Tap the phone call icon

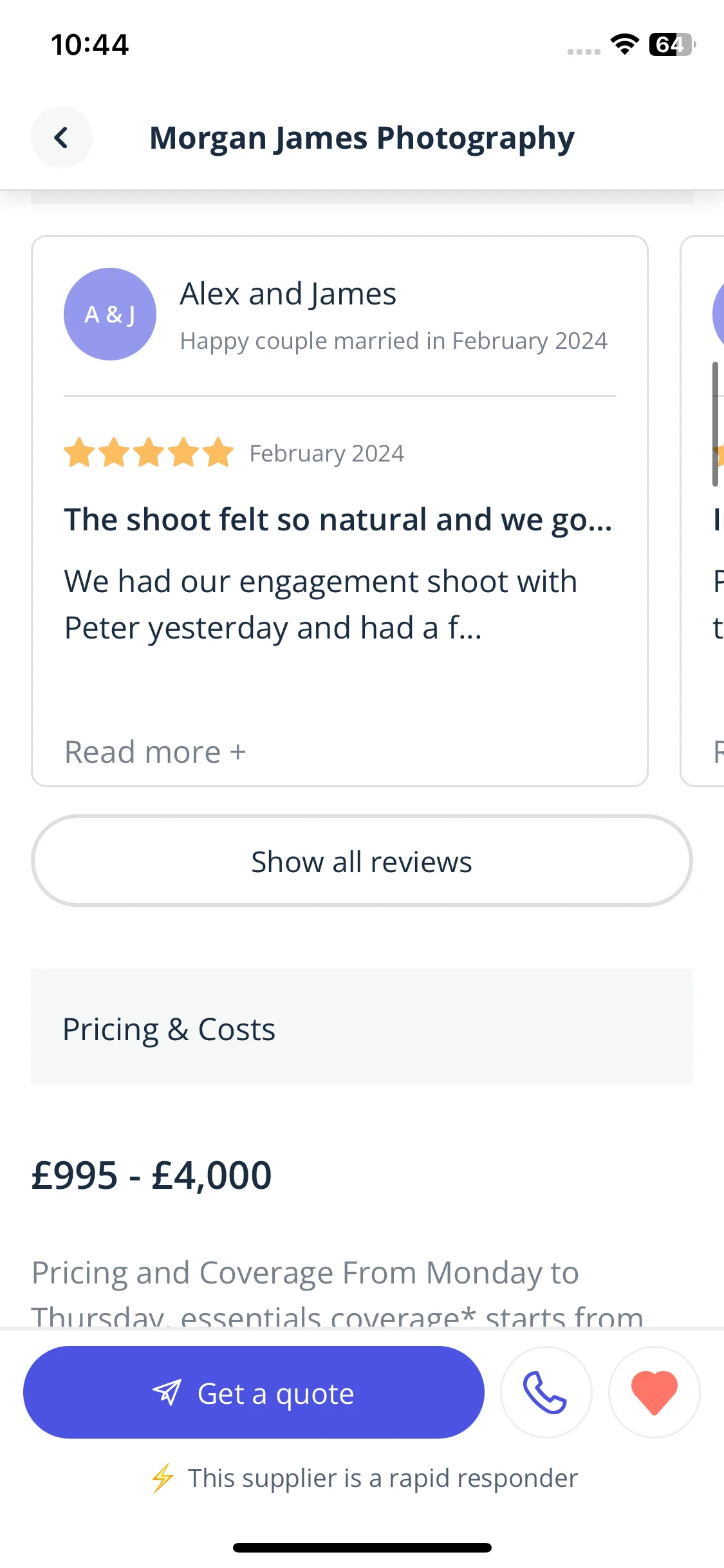coord(546,1392)
